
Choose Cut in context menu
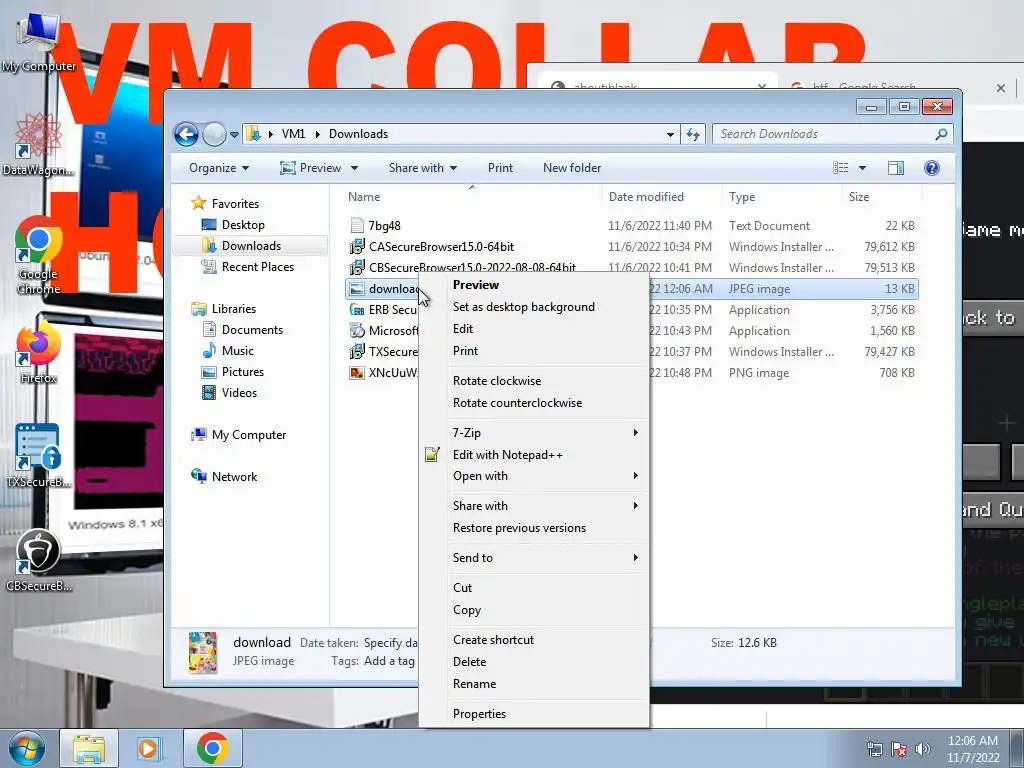[462, 588]
